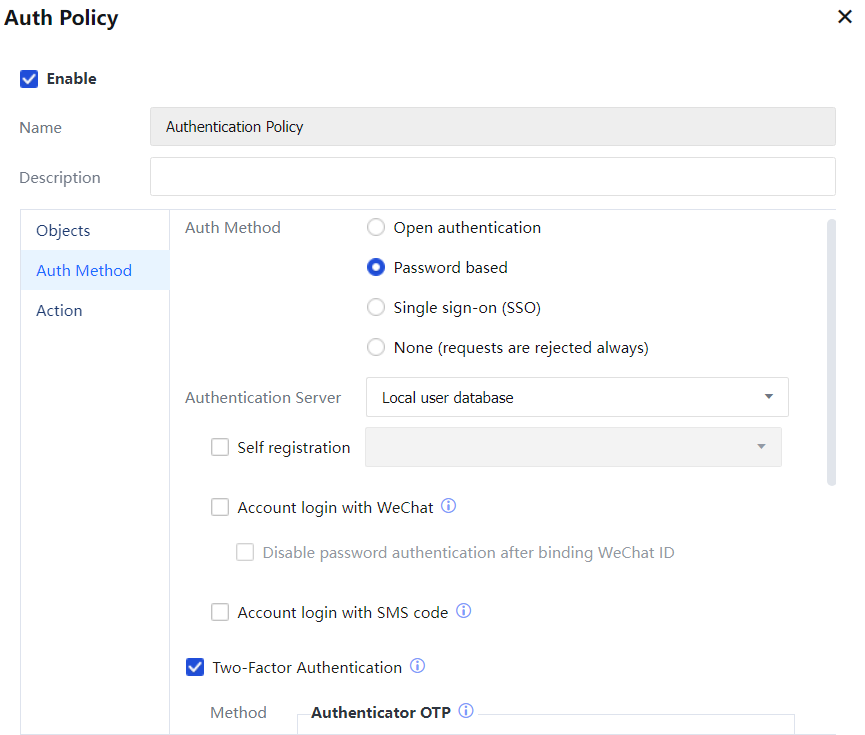The image size is (865, 735).
Task: Click info icon beside Authenticator OTP
Action: (x=466, y=712)
